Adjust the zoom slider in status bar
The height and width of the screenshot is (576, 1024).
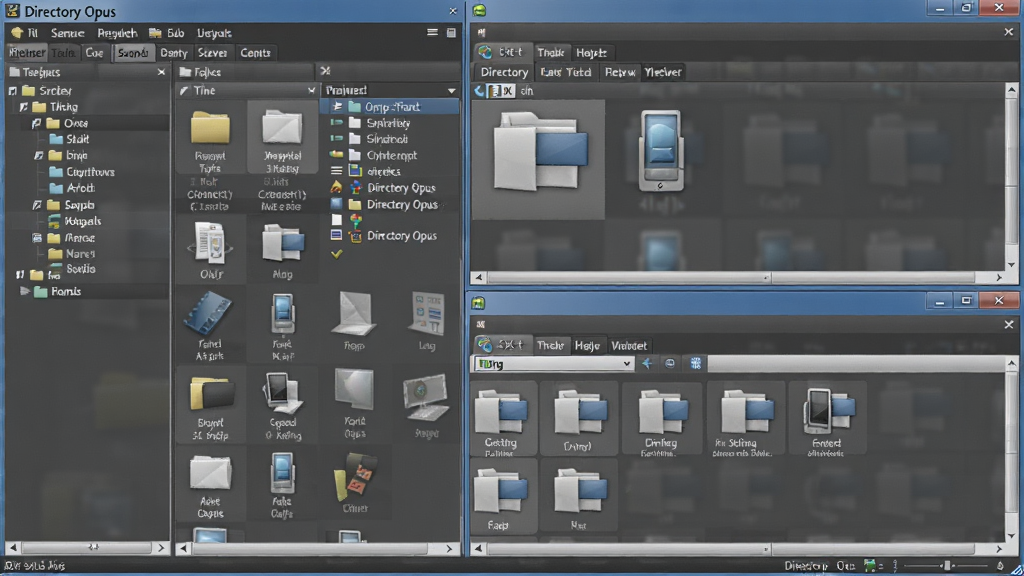pyautogui.click(x=947, y=566)
